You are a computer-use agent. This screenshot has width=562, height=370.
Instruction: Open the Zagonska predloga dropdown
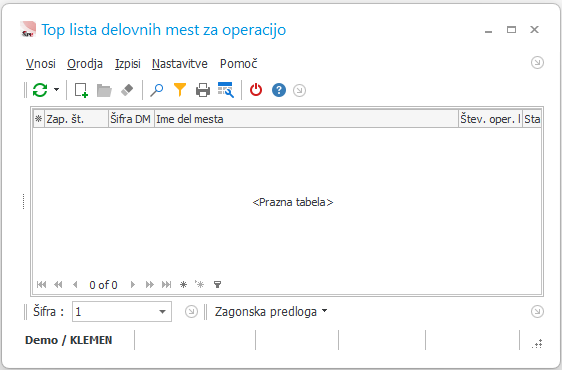click(x=271, y=312)
